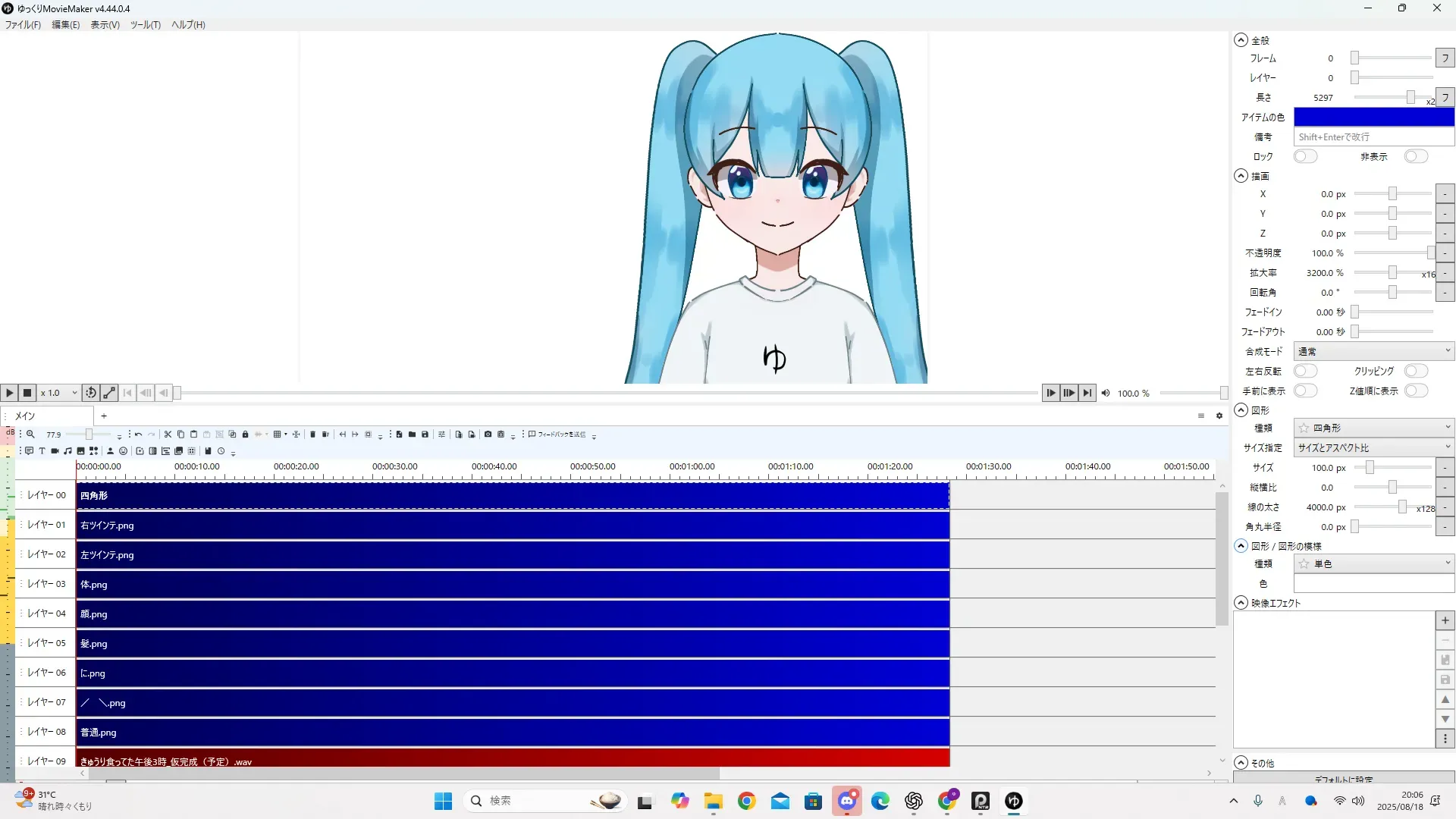Click the lock item icon in toolbar

(x=245, y=435)
